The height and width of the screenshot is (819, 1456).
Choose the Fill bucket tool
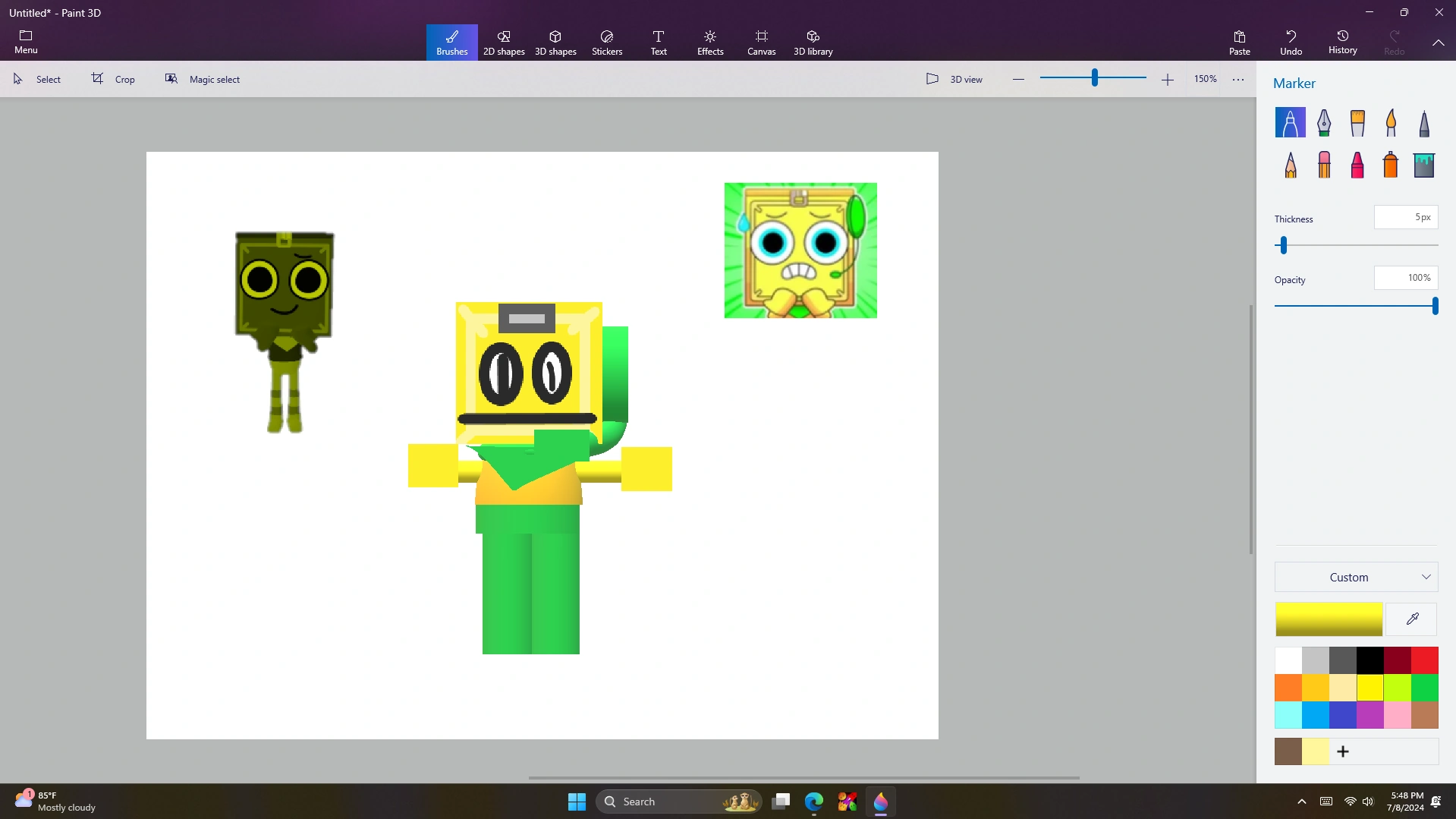(x=1424, y=165)
